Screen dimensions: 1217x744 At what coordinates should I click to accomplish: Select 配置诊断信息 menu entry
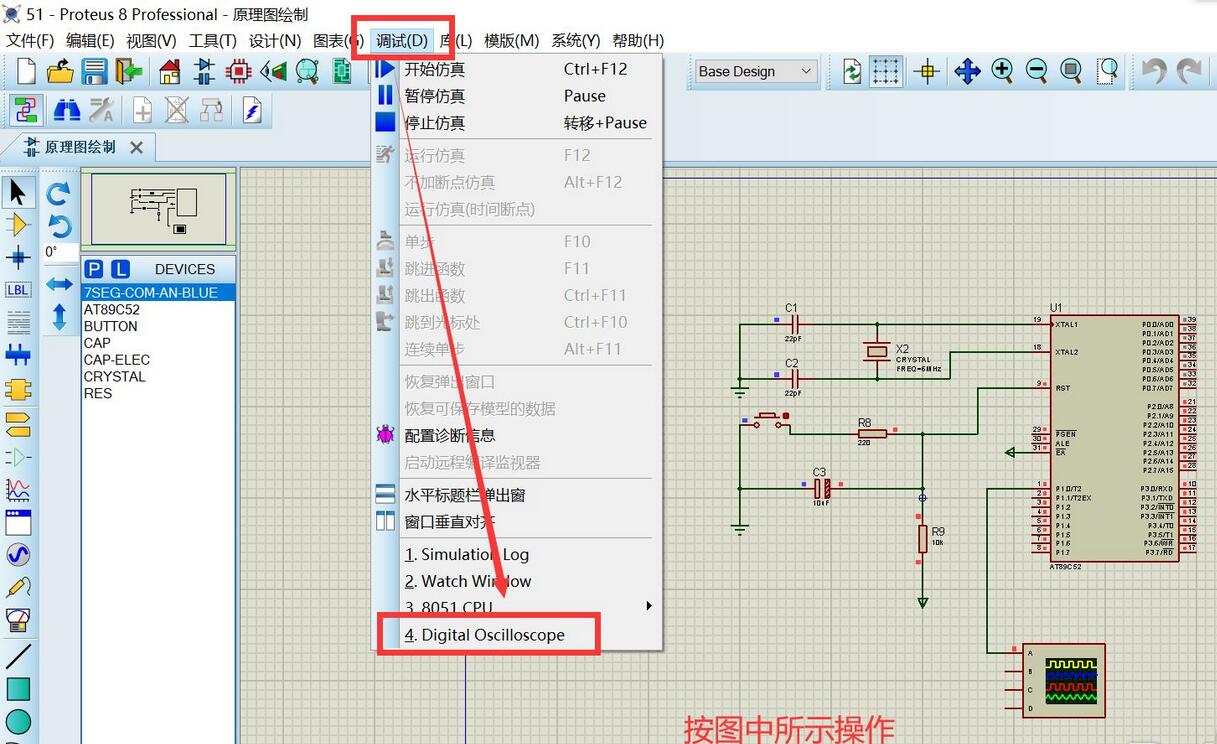point(516,435)
